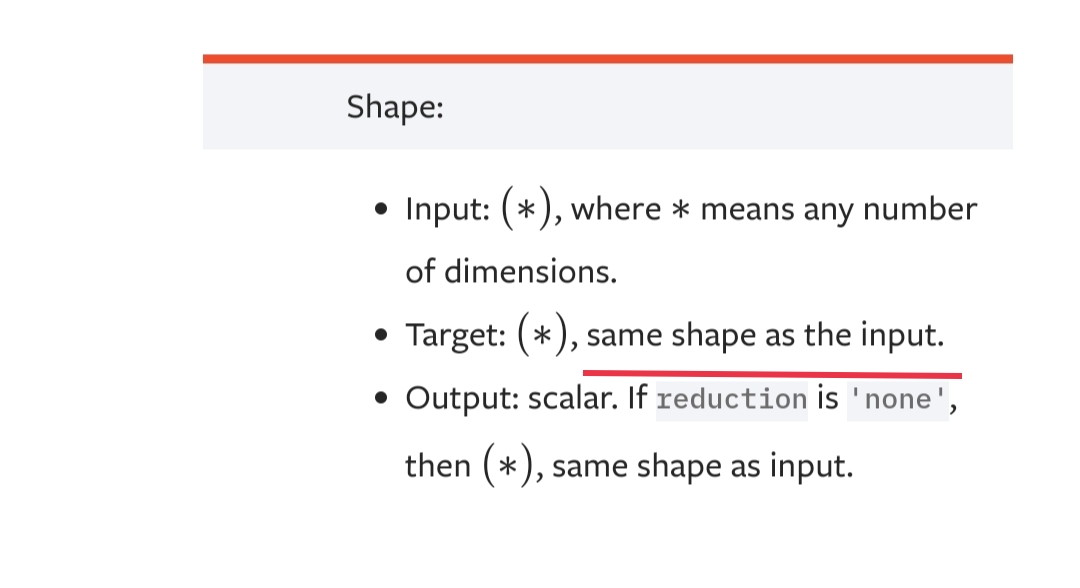The height and width of the screenshot is (588, 1080).
Task: Click the bullet point before Input
Action: pyautogui.click(x=380, y=211)
